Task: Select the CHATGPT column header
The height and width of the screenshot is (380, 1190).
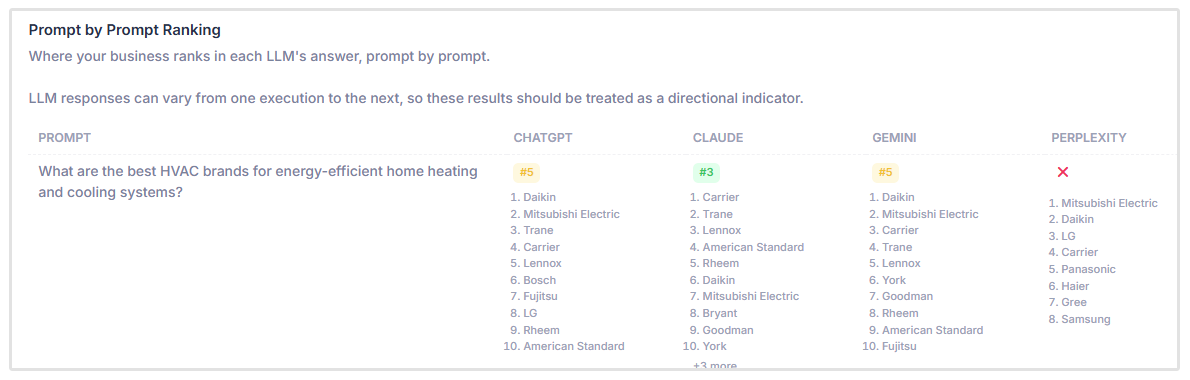Action: (543, 138)
